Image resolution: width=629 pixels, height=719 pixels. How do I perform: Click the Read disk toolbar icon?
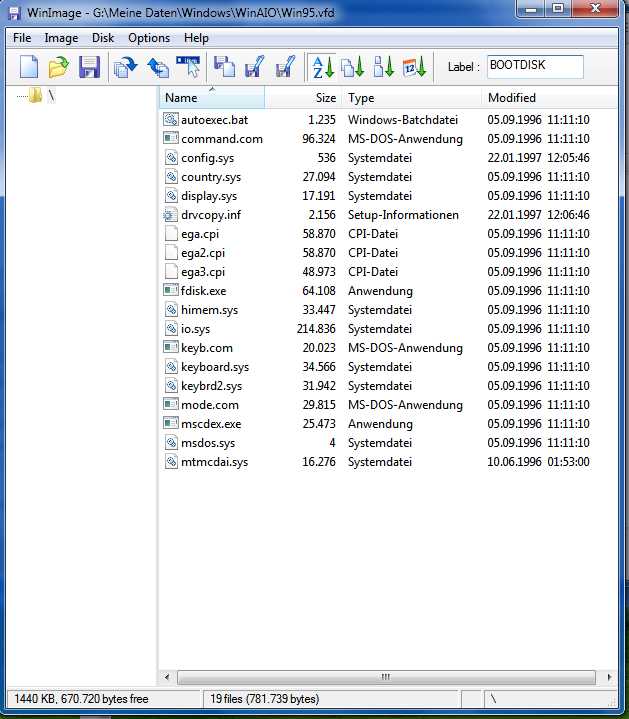[125, 67]
